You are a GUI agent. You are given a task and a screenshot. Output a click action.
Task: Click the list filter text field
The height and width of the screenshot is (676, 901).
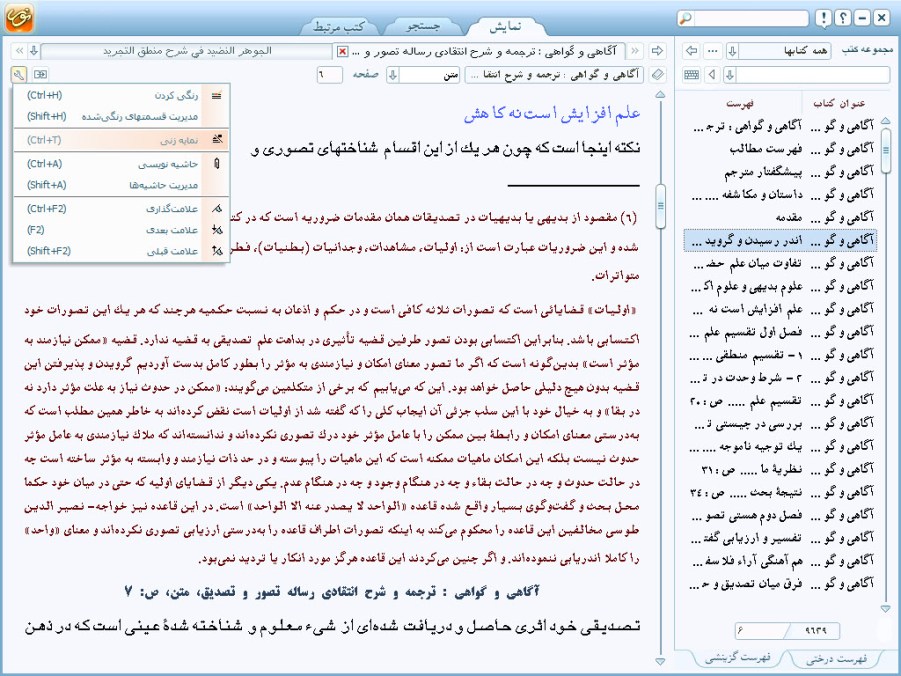point(813,75)
